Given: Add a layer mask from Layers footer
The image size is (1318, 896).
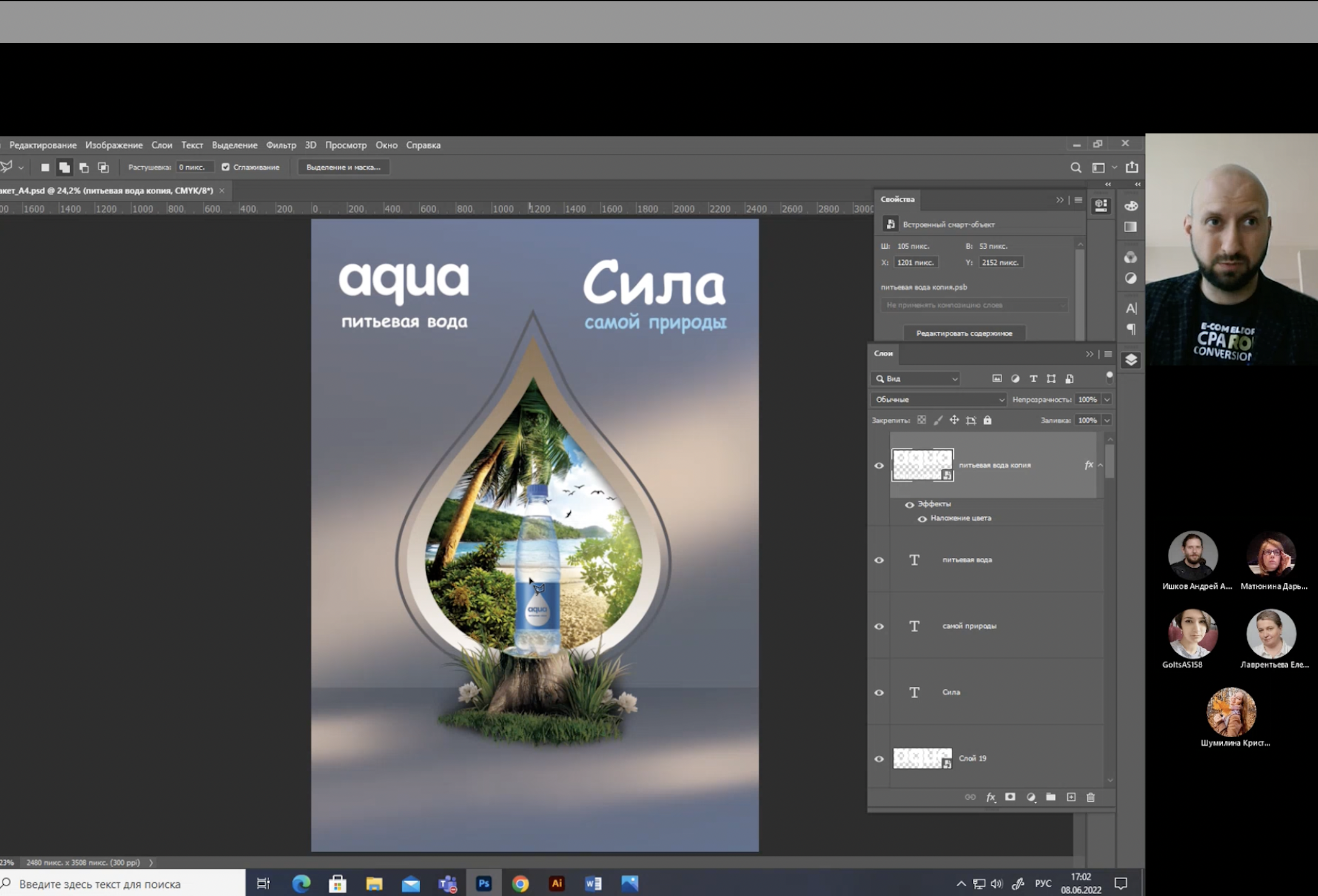Looking at the screenshot, I should (x=1010, y=797).
